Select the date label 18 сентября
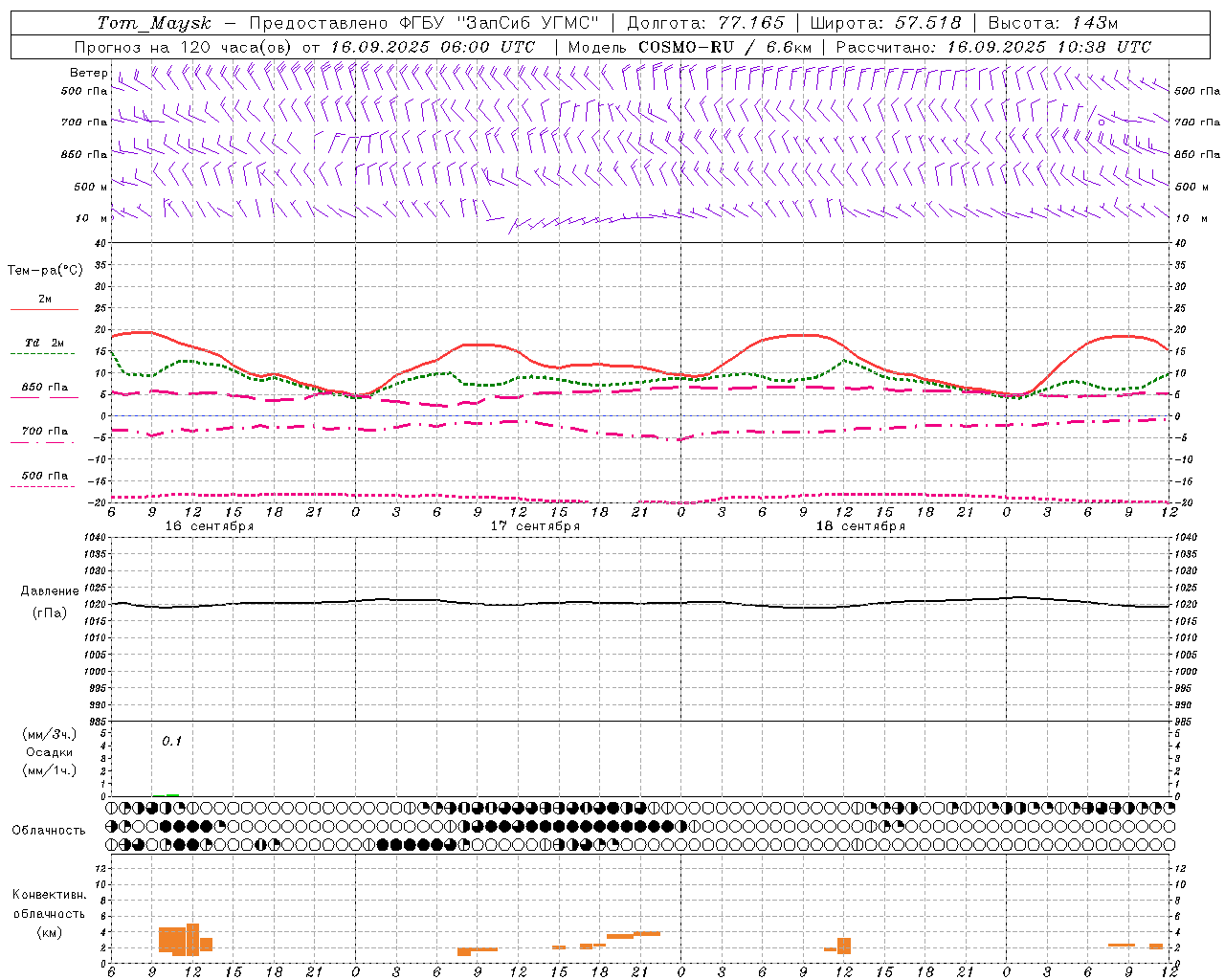The height and width of the screenshot is (980, 1225). point(860,526)
